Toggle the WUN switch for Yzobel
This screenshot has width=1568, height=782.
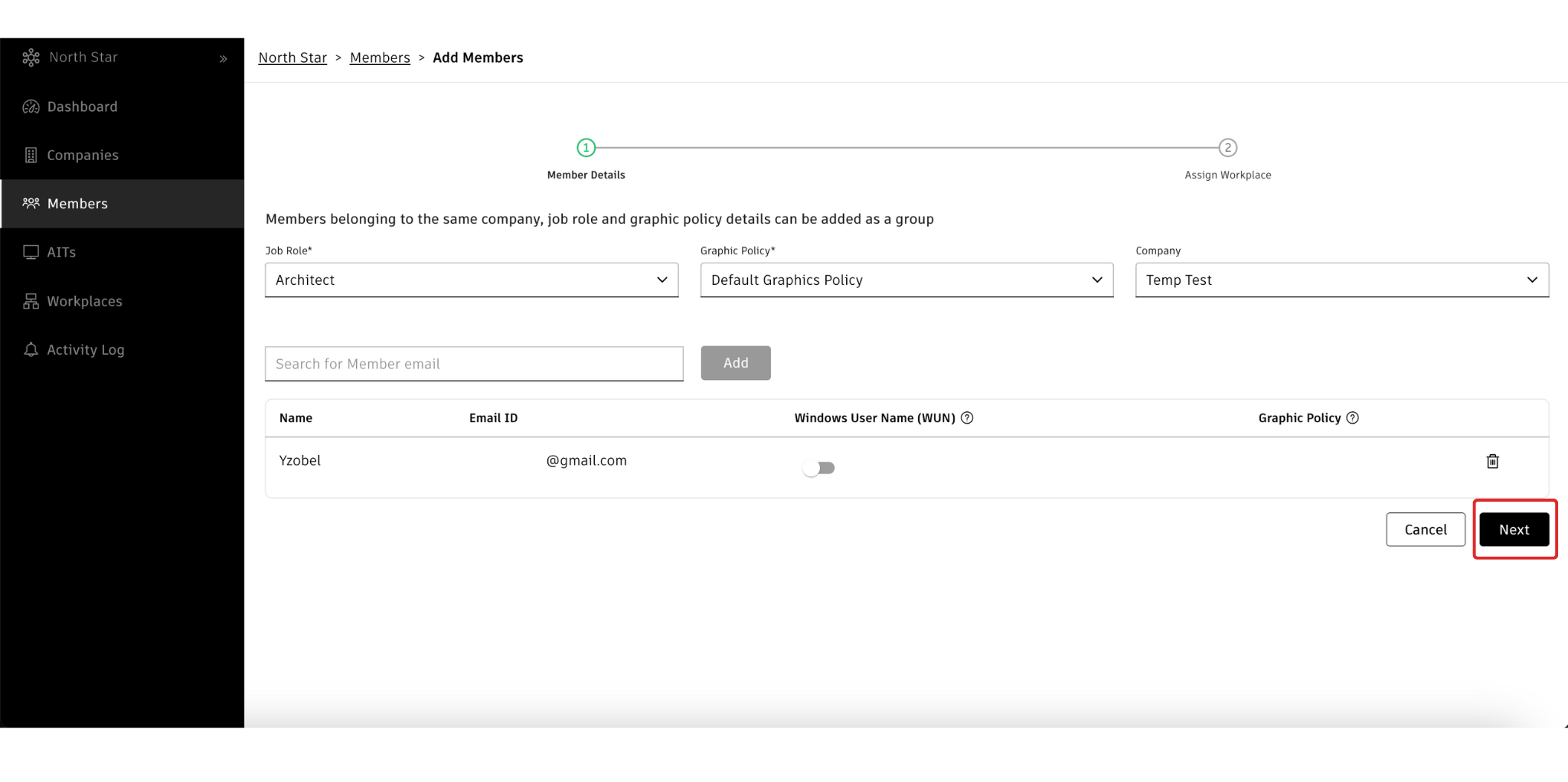pyautogui.click(x=818, y=468)
